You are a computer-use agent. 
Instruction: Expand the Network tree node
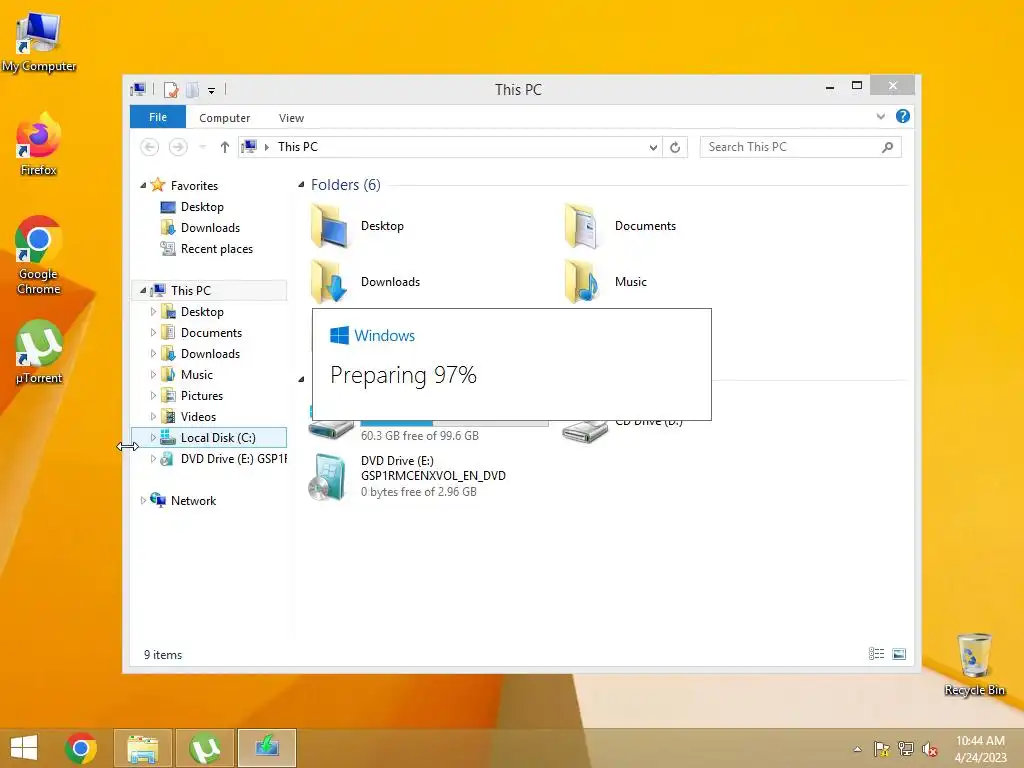pos(143,501)
